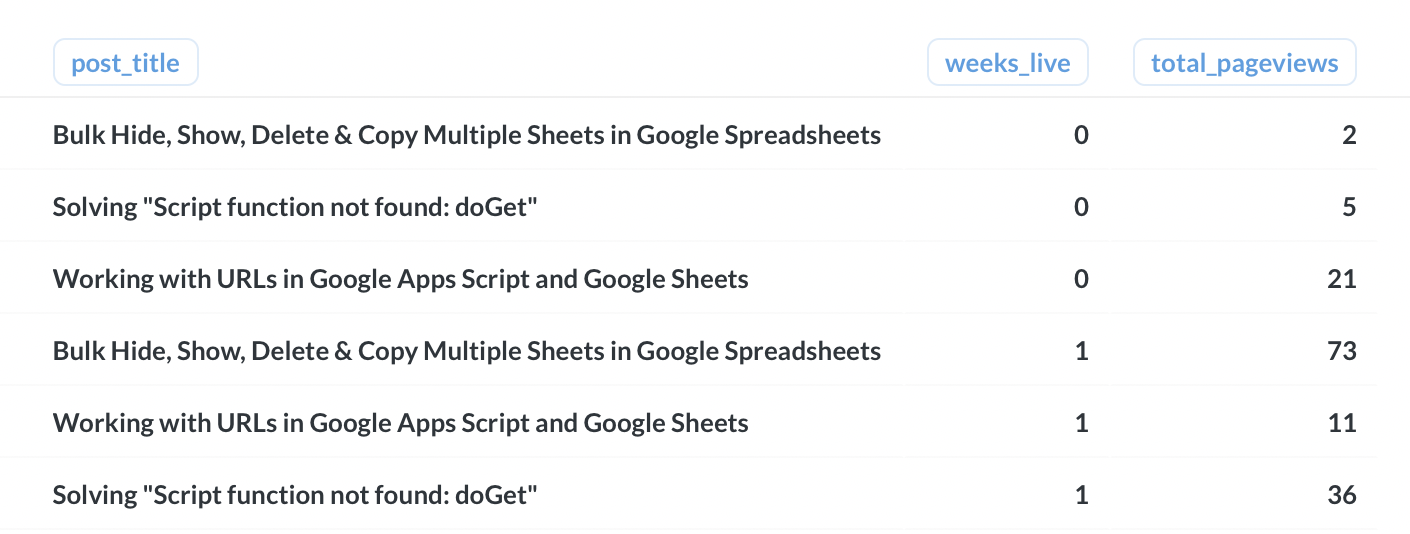Click the total_pageviews value 21
1410x534 pixels.
click(1342, 279)
